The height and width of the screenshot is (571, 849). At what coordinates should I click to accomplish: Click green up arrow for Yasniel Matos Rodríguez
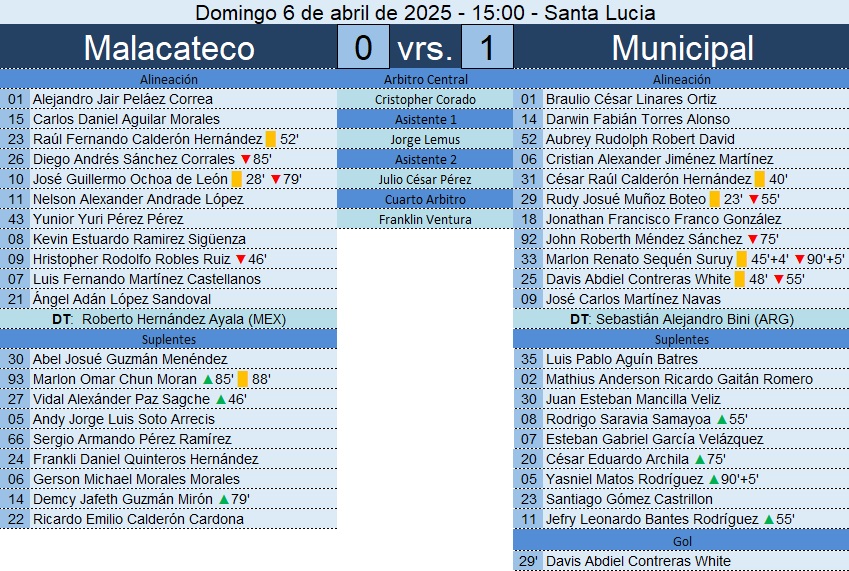click(x=714, y=480)
